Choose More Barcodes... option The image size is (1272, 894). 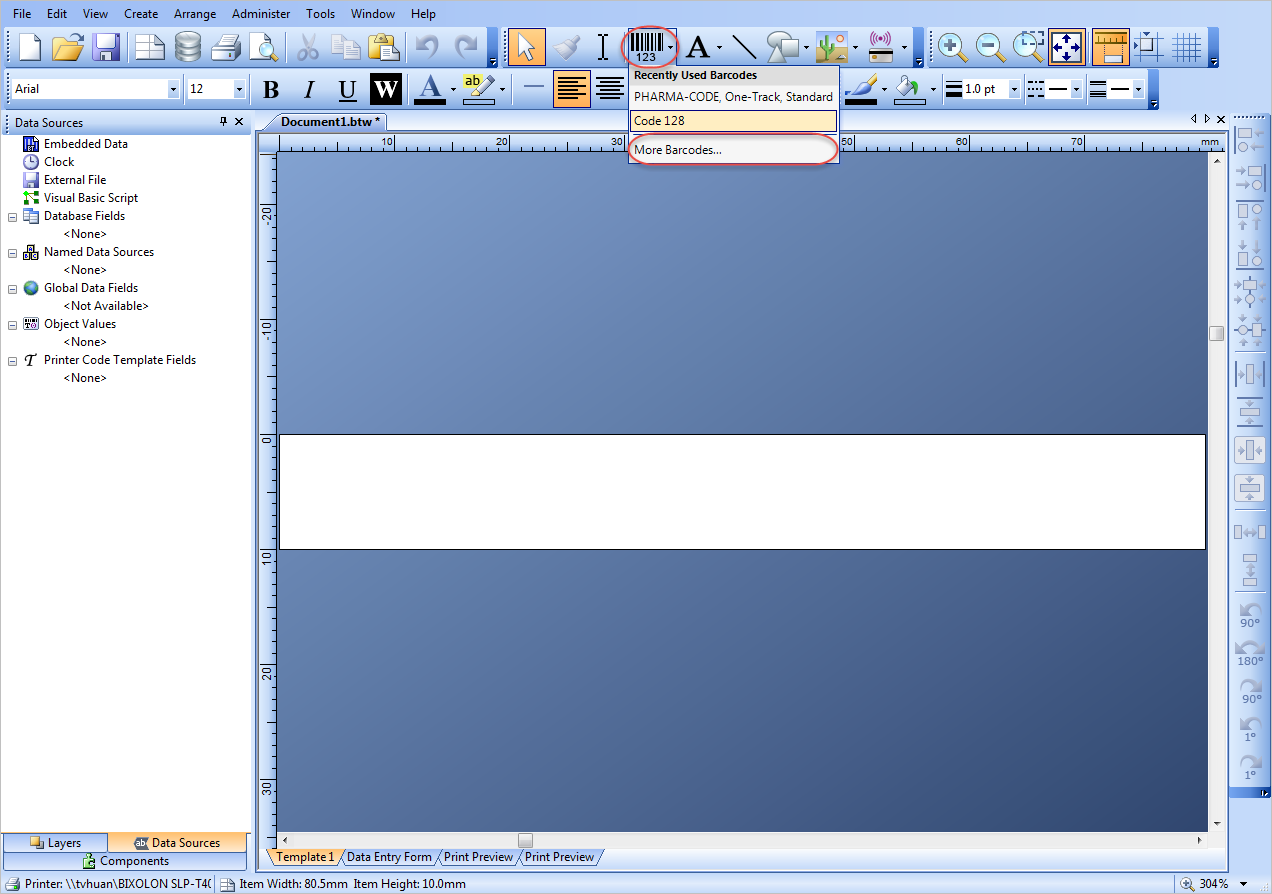pyautogui.click(x=733, y=150)
